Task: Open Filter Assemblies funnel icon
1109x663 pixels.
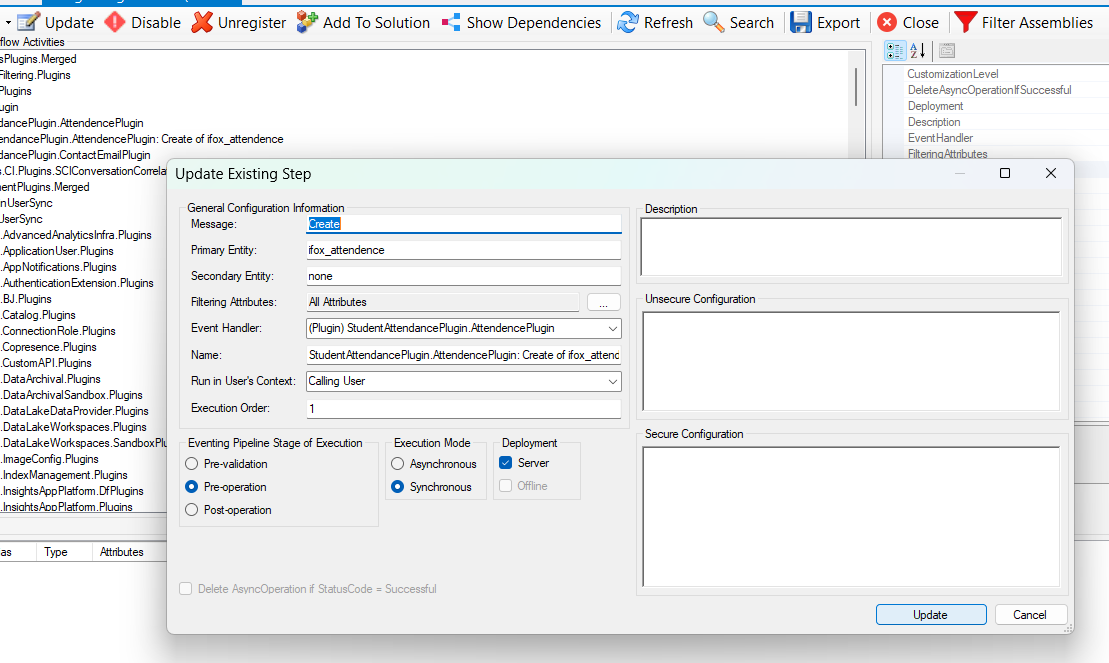Action: point(965,22)
